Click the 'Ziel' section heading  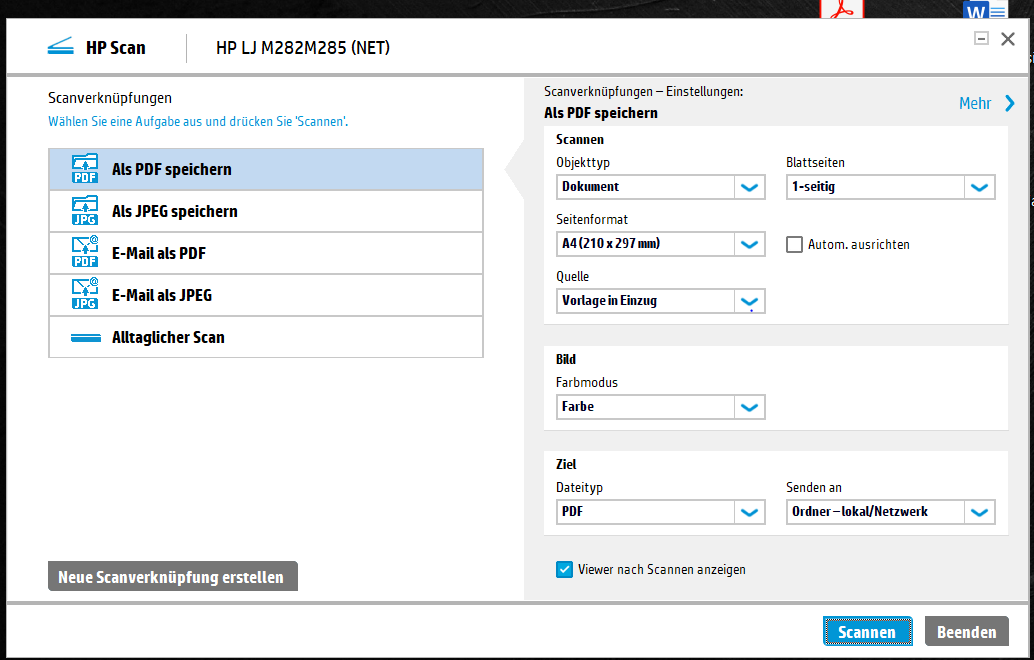click(x=566, y=464)
